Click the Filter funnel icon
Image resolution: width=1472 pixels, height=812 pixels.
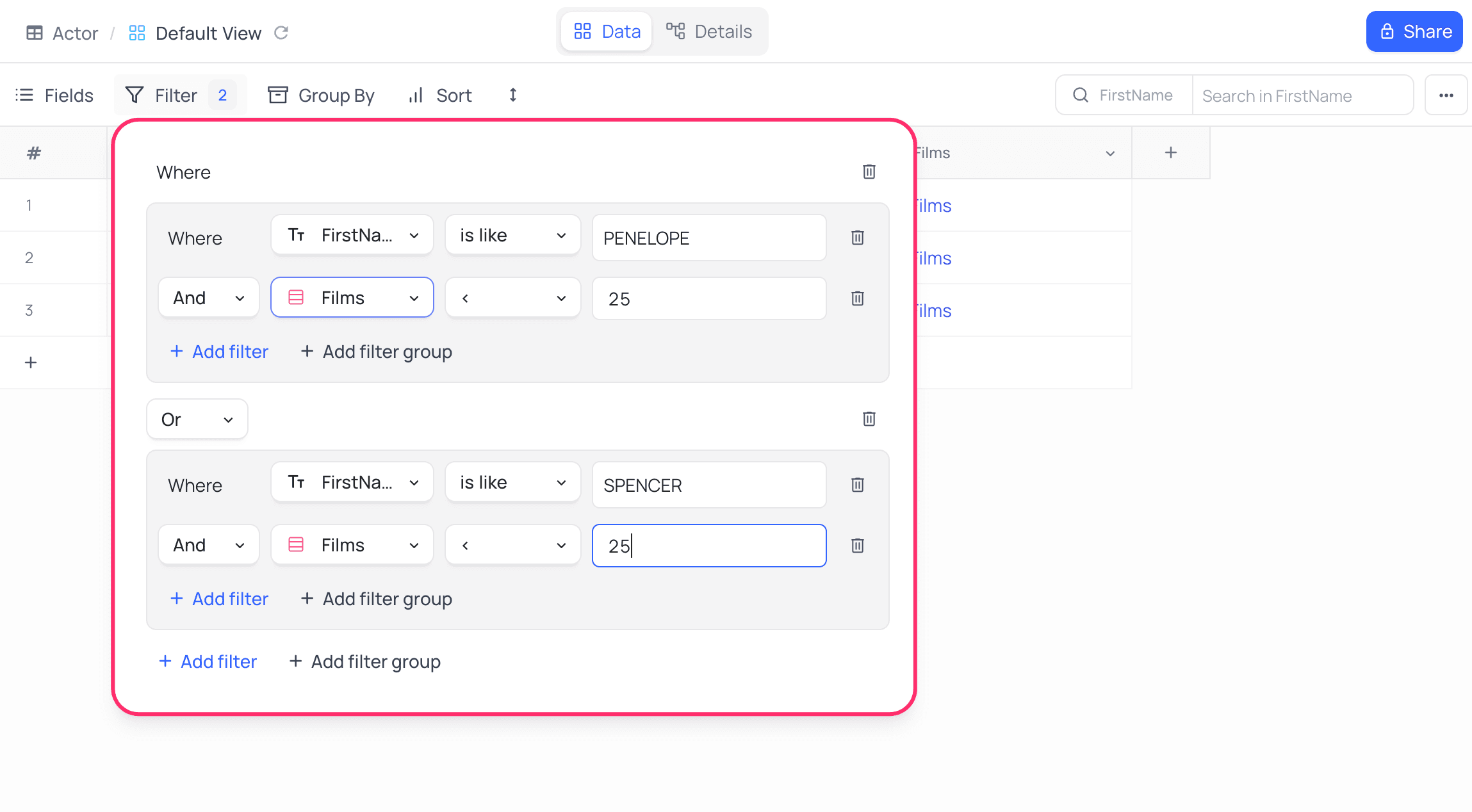(135, 94)
